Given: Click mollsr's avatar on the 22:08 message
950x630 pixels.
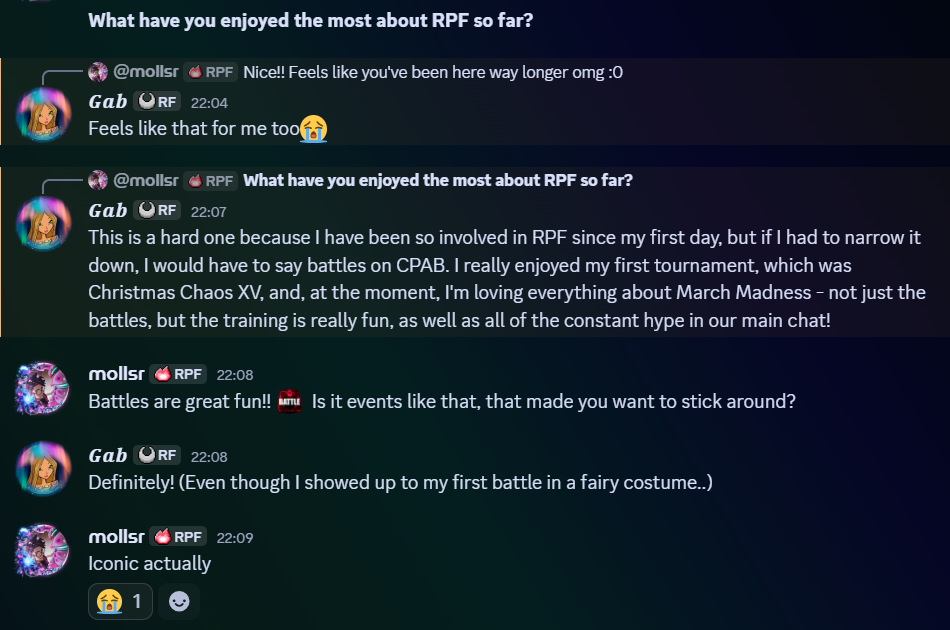Looking at the screenshot, I should [x=43, y=387].
